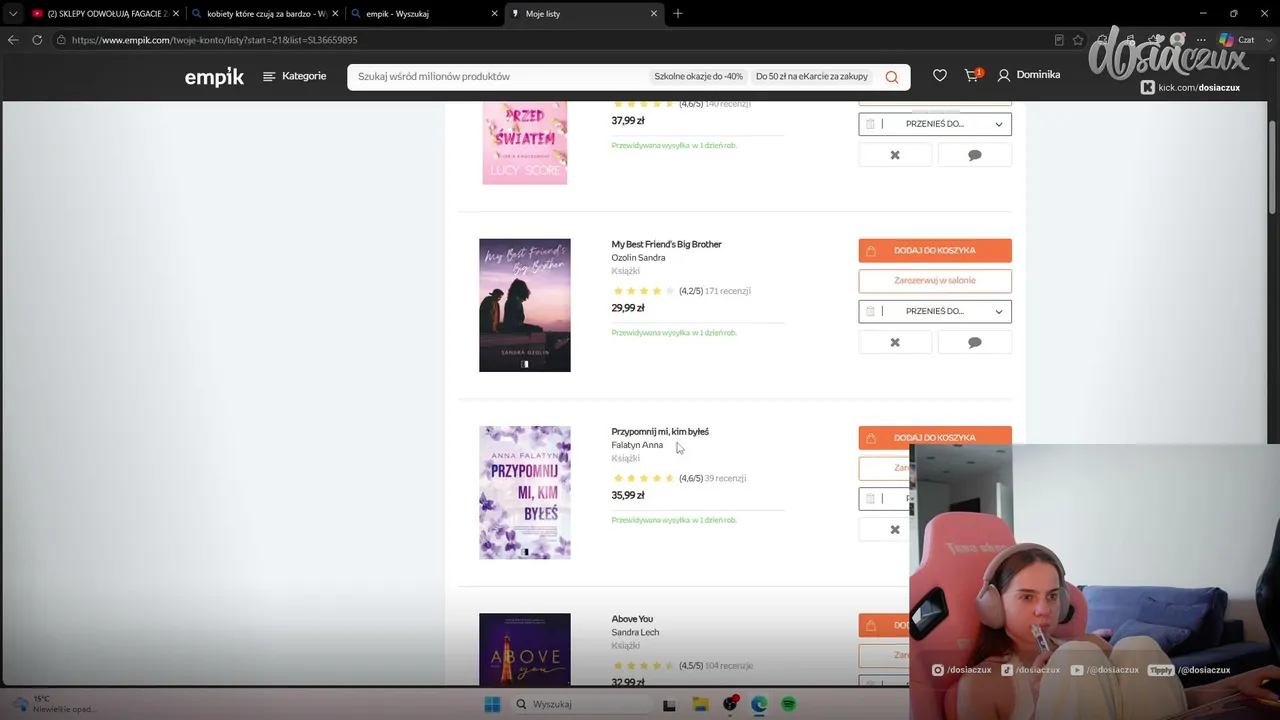The image size is (1280, 720).
Task: Expand 'Przenieś do...' for My Best Friend's Big Brother
Action: pos(935,311)
